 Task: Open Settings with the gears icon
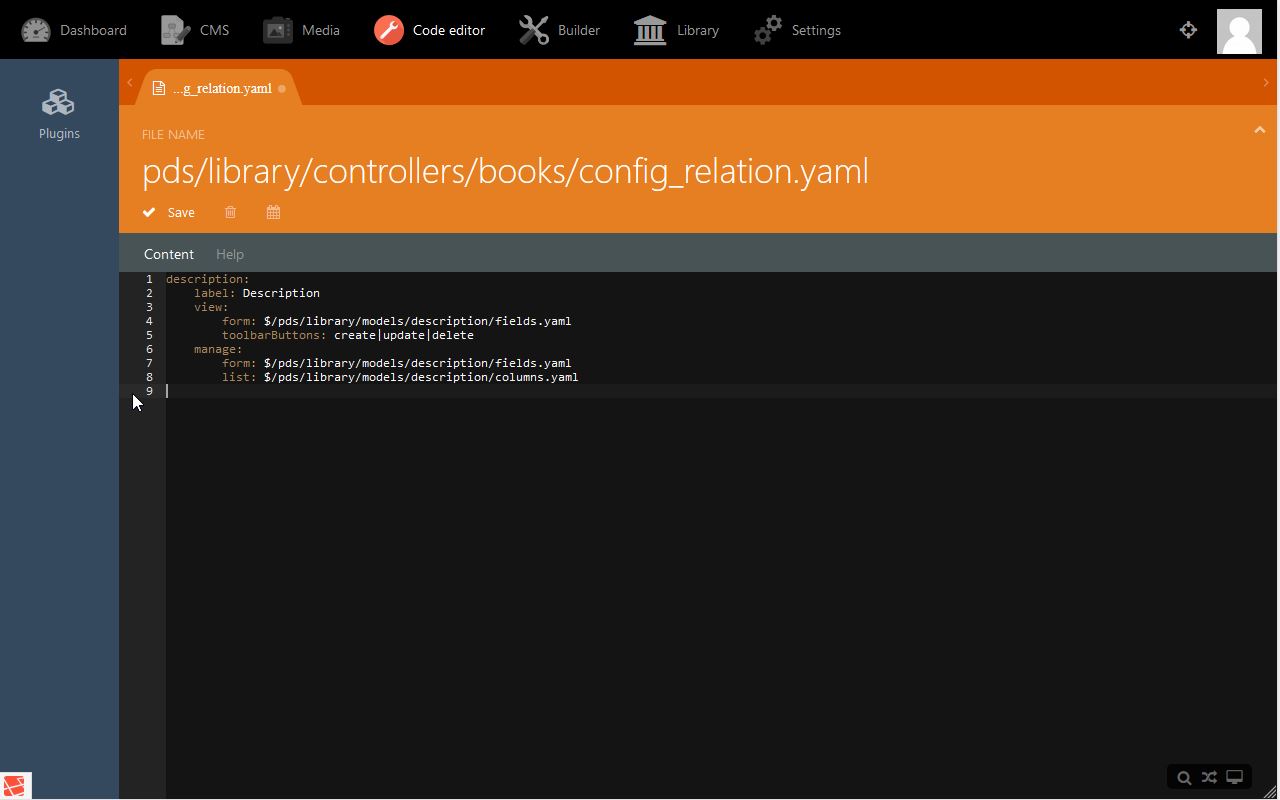coord(798,30)
